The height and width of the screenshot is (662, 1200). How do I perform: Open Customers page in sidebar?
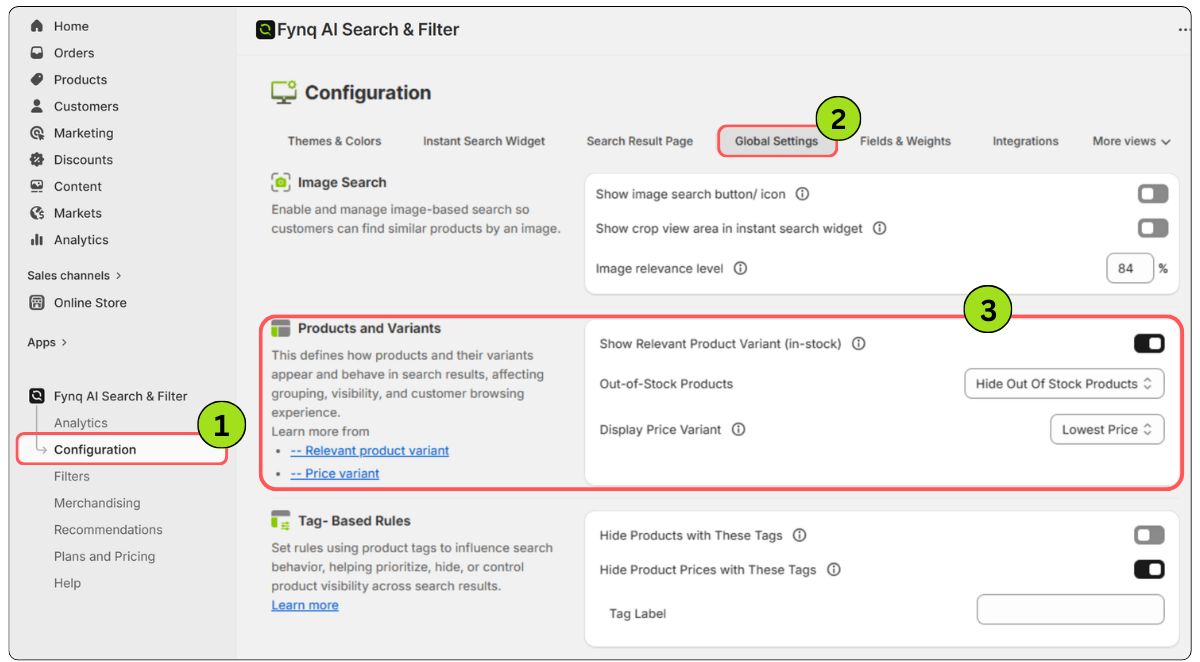coord(86,106)
